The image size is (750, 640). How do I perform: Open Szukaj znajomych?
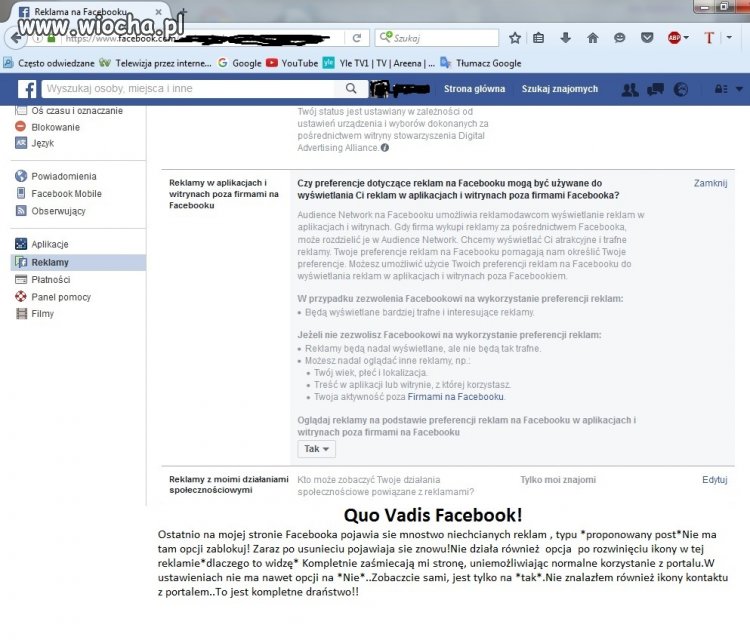click(x=560, y=89)
